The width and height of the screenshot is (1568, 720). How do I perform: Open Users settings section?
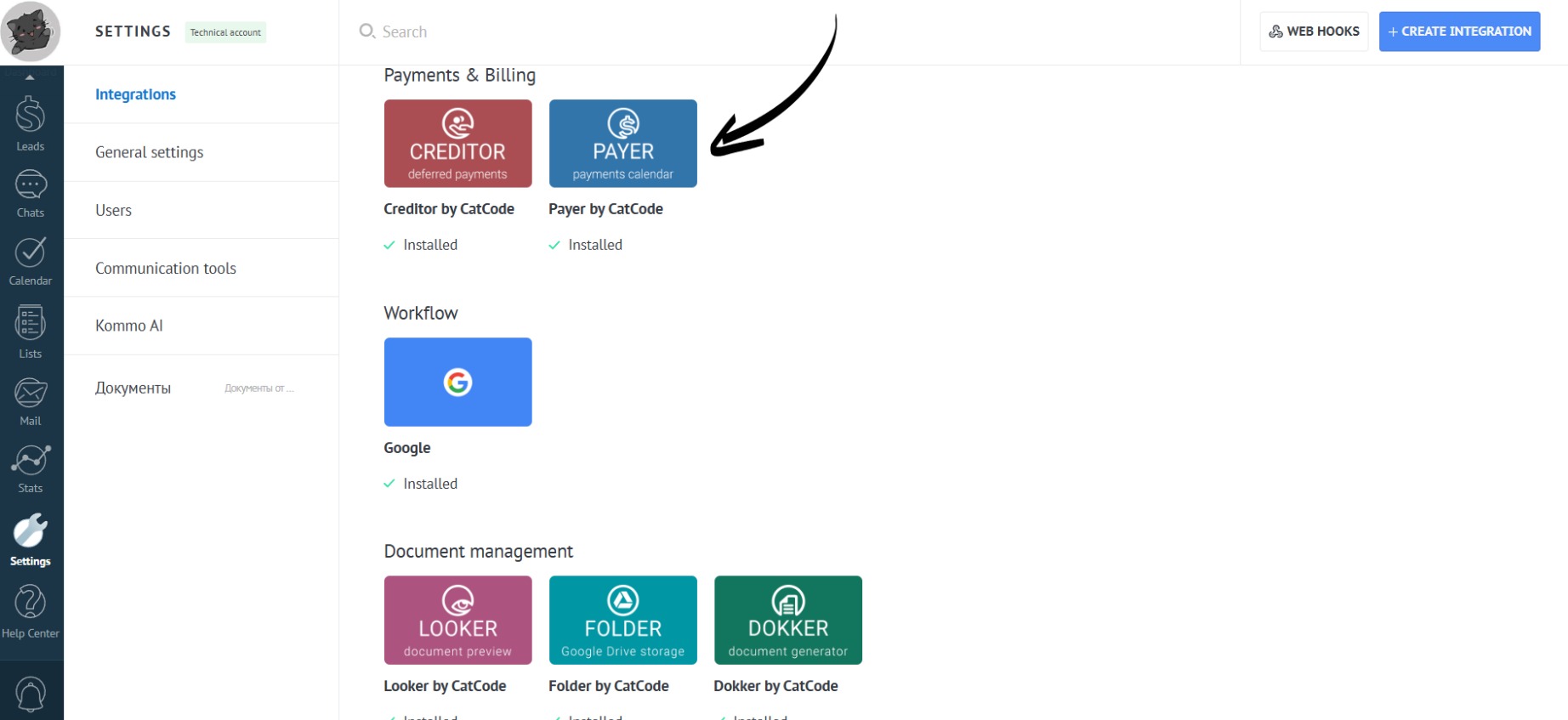[x=114, y=210]
